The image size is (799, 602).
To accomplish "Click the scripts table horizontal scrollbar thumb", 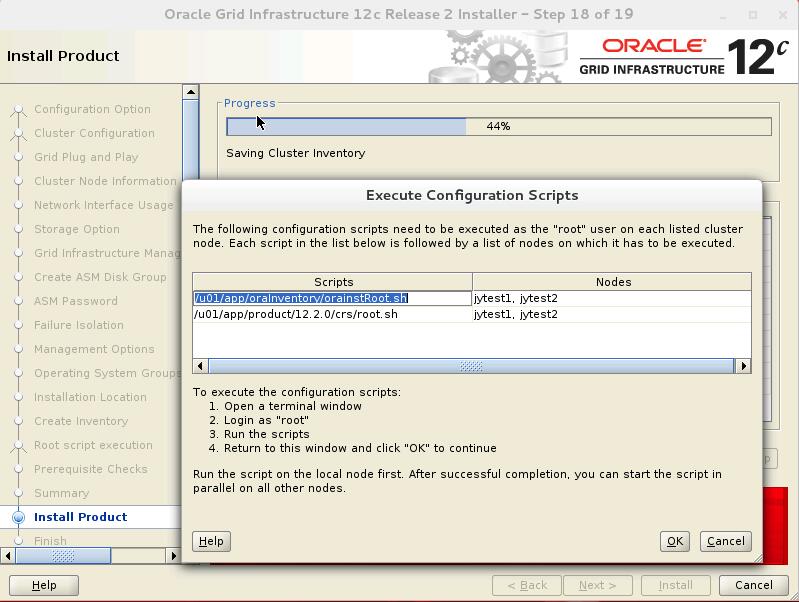I will point(471,366).
